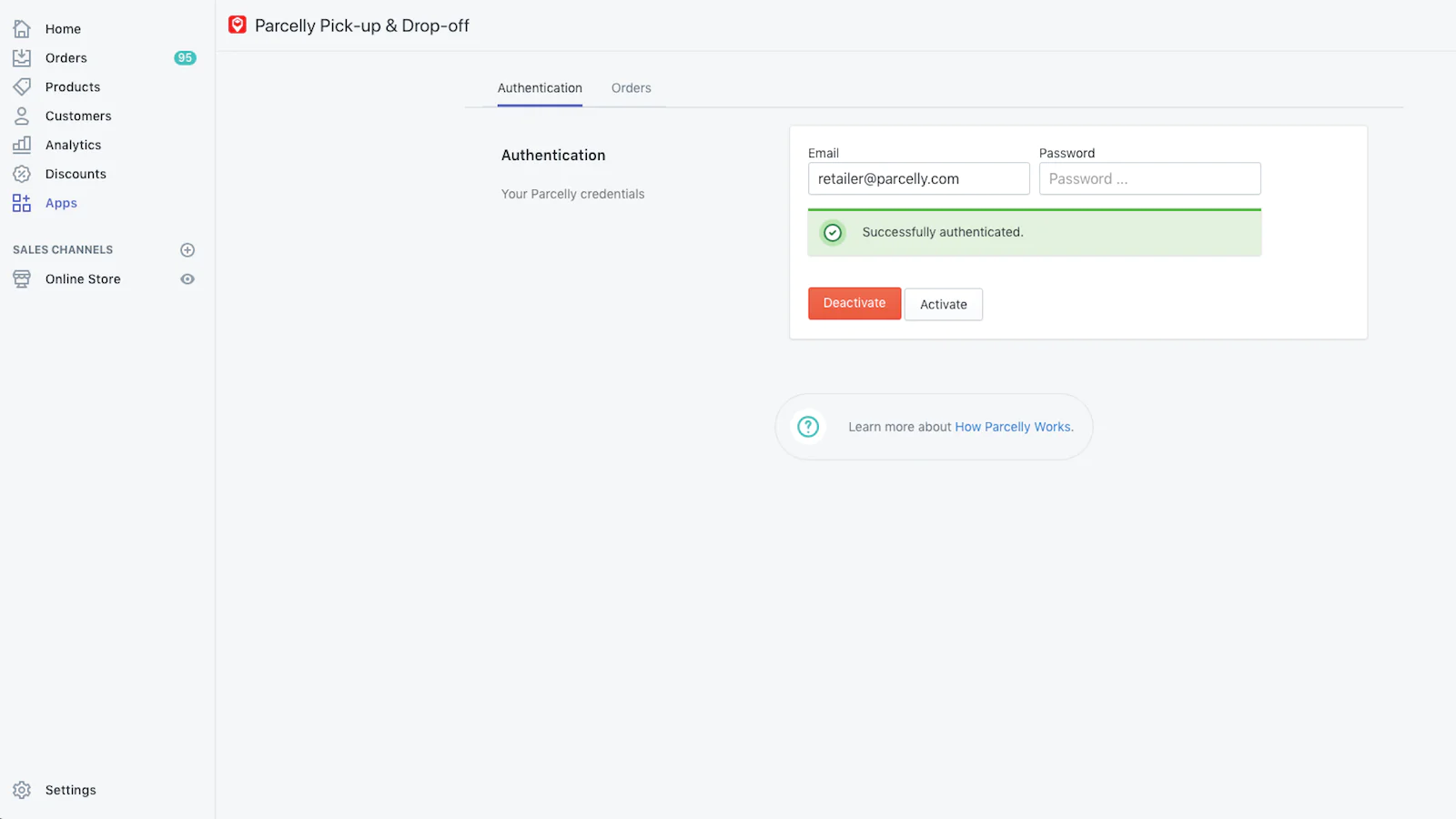
Task: Focus the Password input field
Action: coord(1149,179)
